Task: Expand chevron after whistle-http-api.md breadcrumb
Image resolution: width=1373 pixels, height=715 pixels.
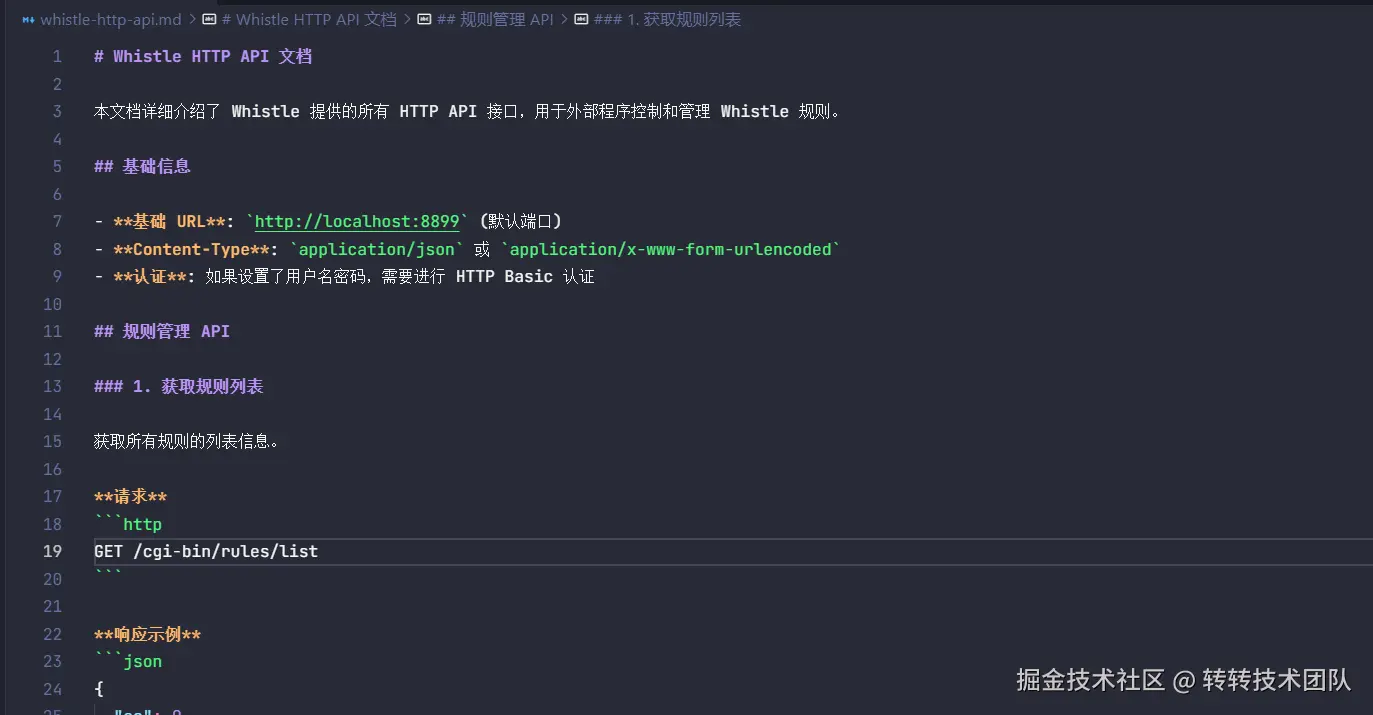Action: click(x=192, y=20)
